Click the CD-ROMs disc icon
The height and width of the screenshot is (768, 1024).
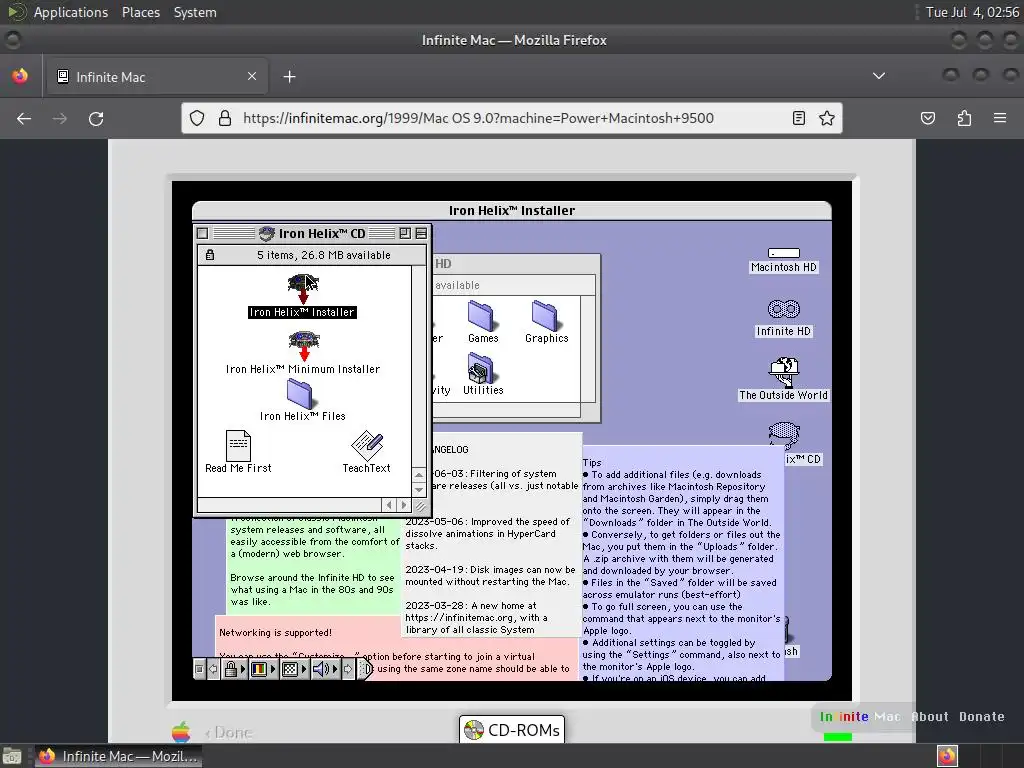(x=473, y=729)
